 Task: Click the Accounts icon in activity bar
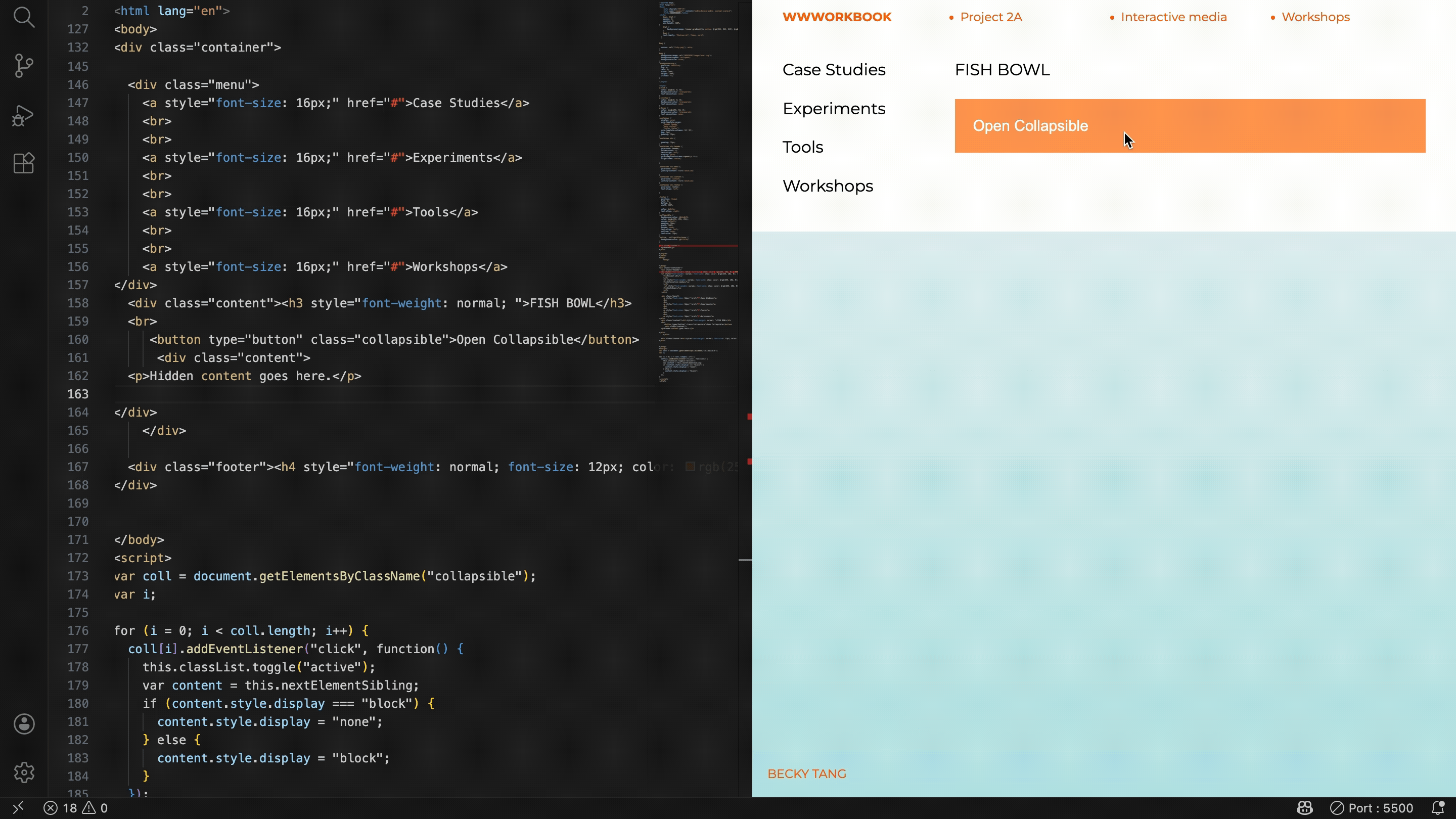click(x=24, y=724)
